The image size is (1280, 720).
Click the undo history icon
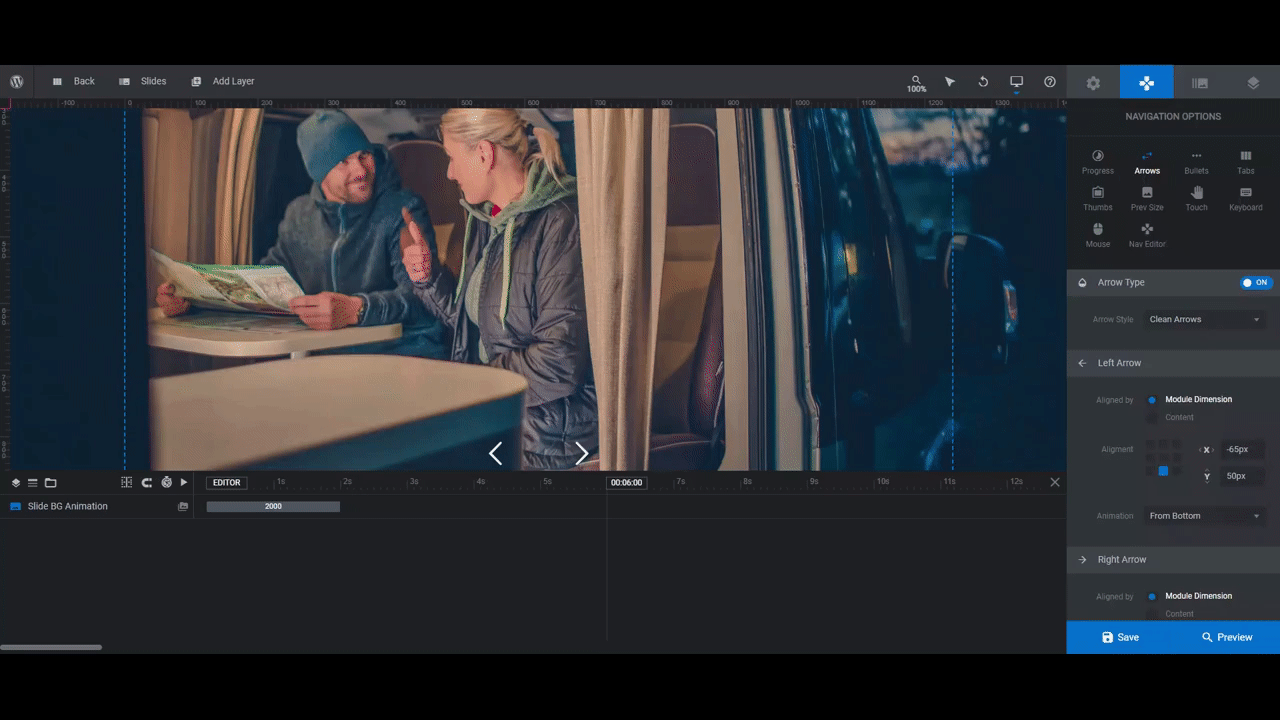(x=983, y=82)
